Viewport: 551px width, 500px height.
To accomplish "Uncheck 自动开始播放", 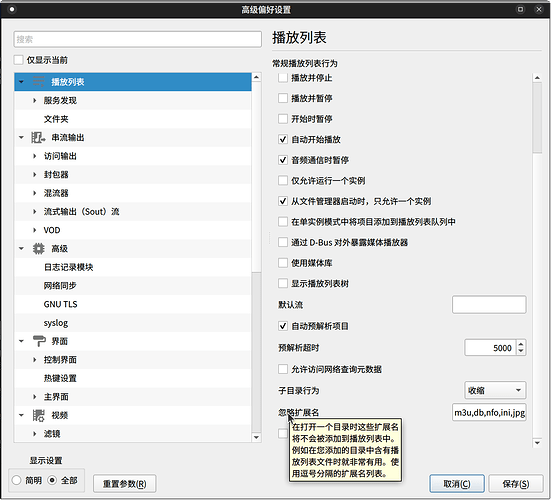I will 283,139.
